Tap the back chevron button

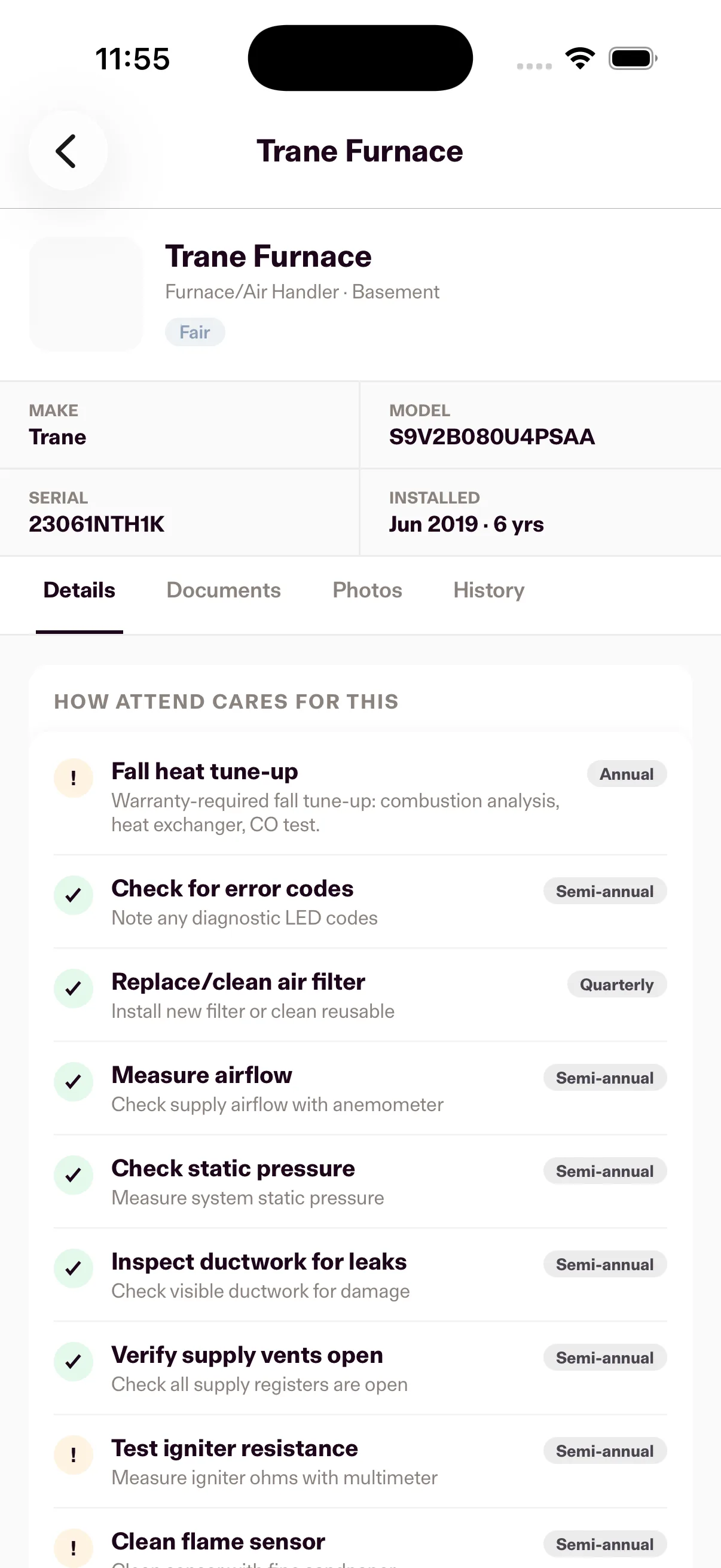click(68, 151)
